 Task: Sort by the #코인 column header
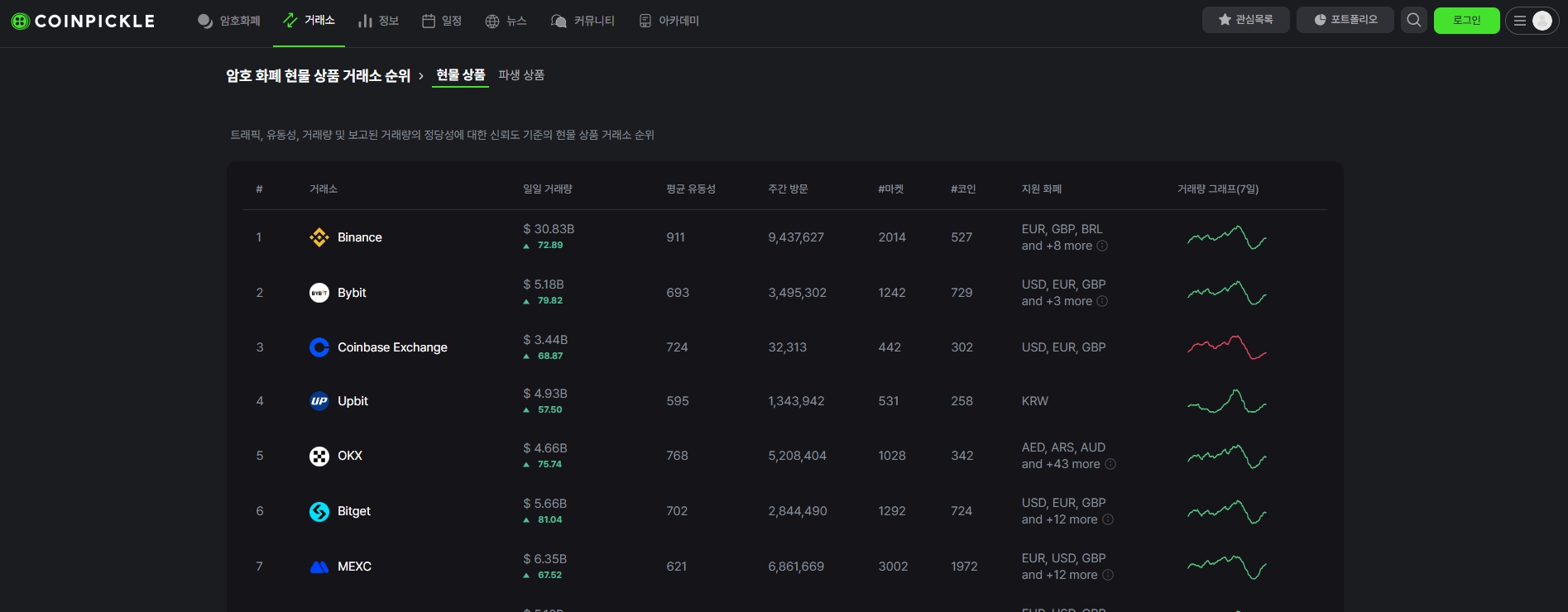[x=963, y=189]
